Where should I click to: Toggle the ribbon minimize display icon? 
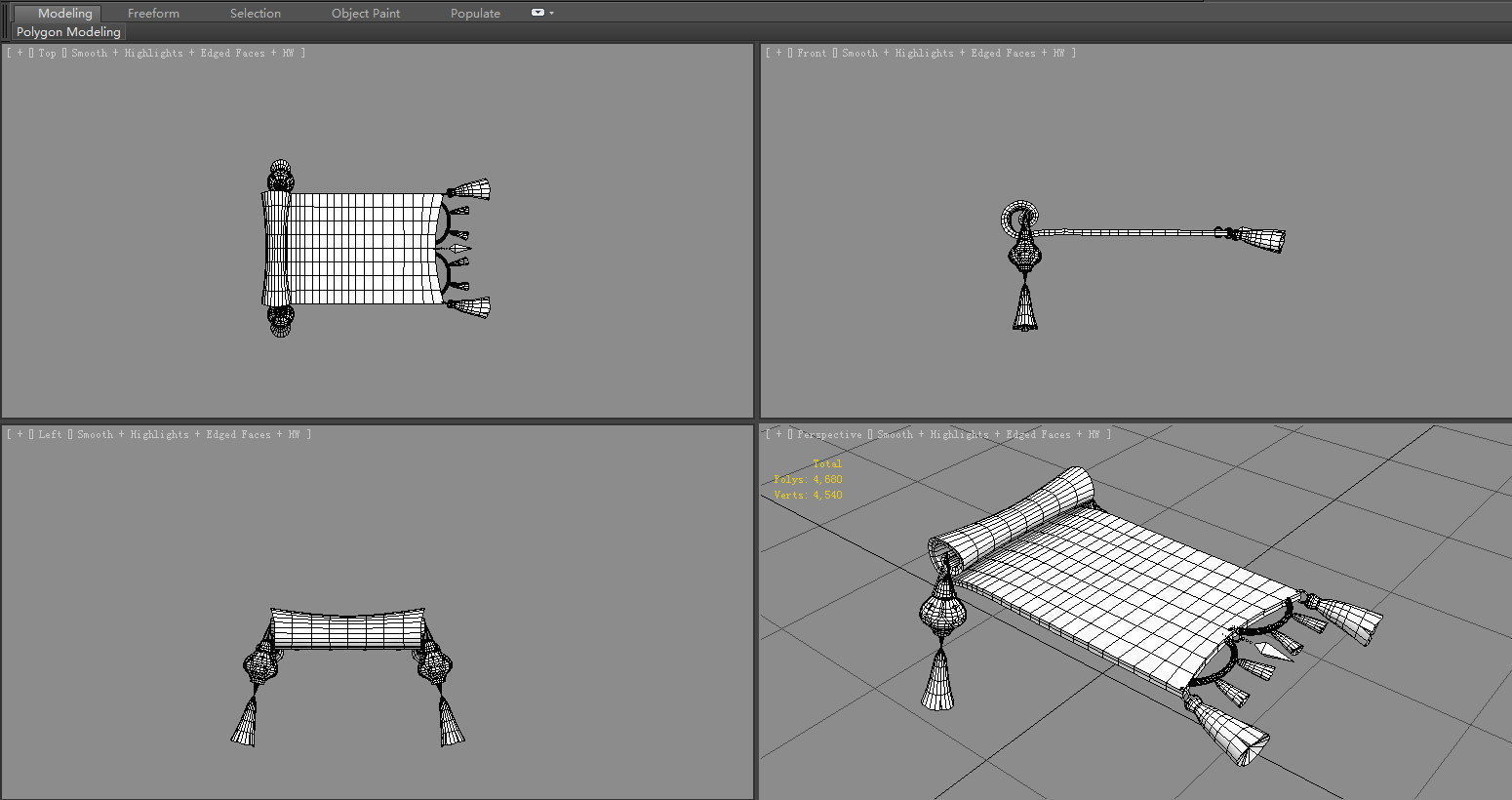point(537,13)
